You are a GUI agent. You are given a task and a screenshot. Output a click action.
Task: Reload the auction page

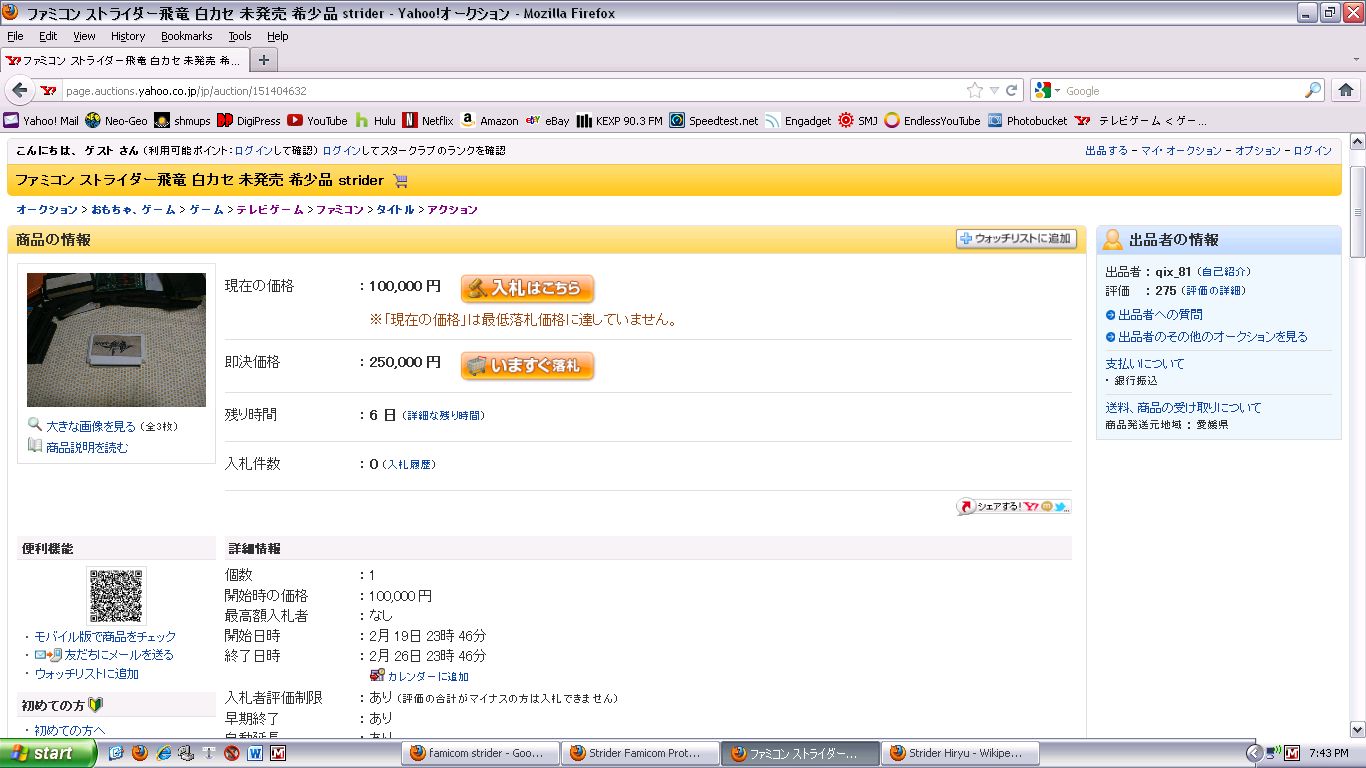[x=1012, y=90]
